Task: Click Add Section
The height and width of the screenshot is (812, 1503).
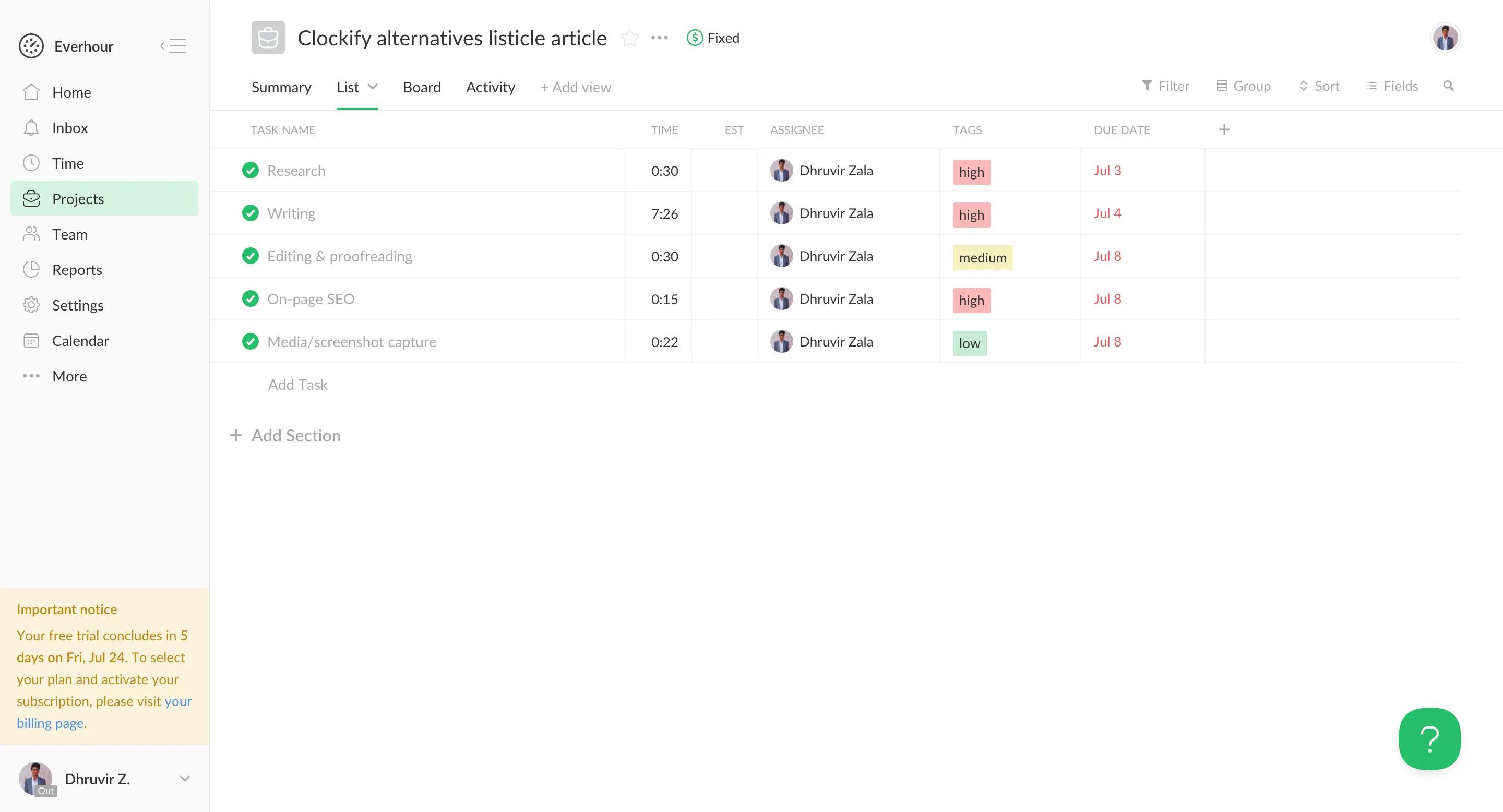Action: pos(296,435)
